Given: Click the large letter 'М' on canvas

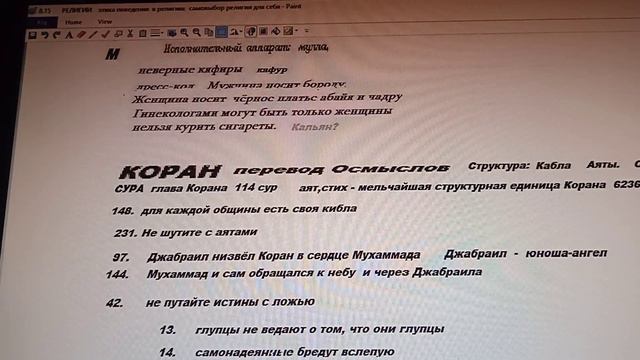Looking at the screenshot, I should [112, 54].
